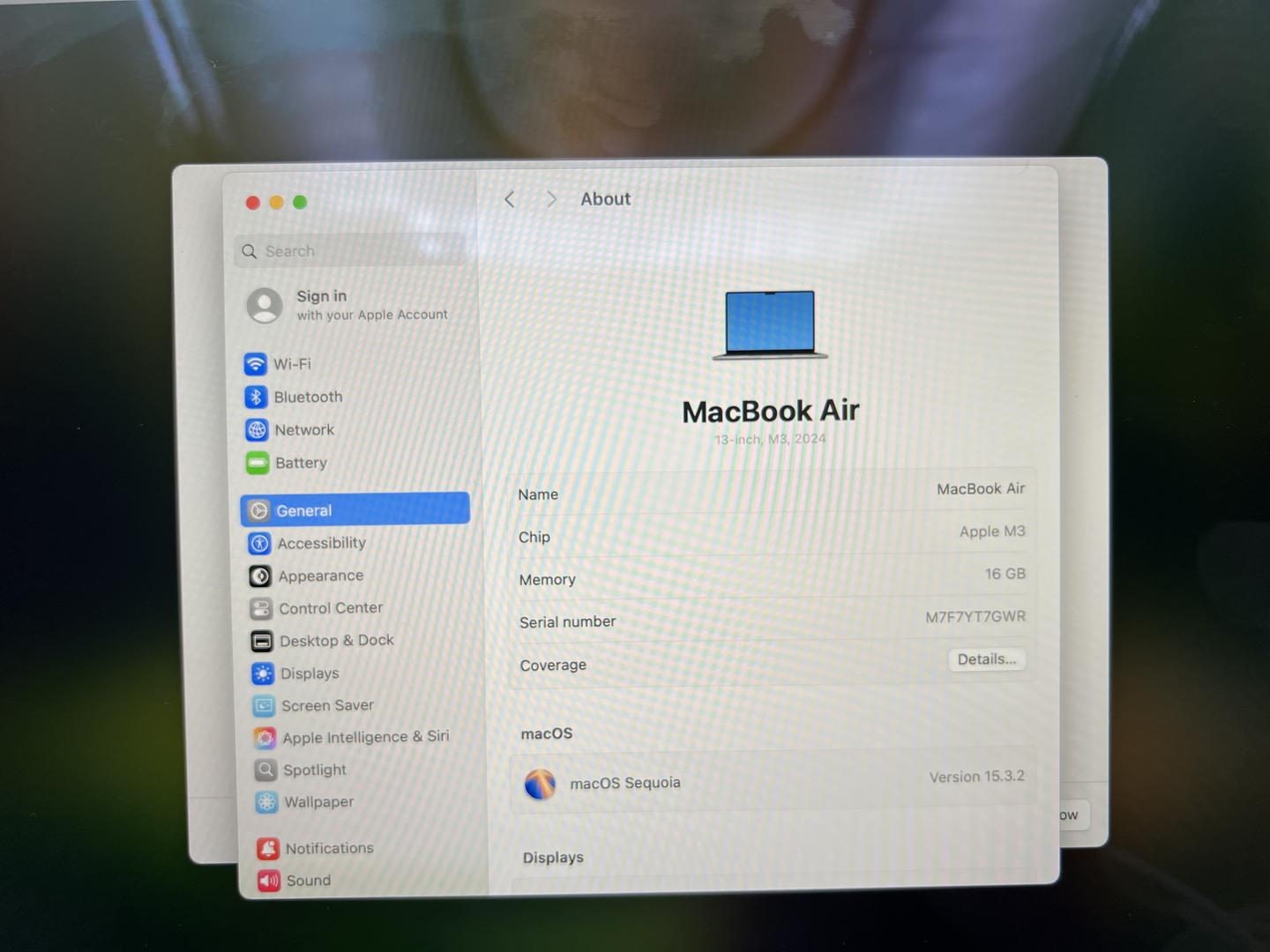Click the Memory row label
The width and height of the screenshot is (1270, 952).
point(548,580)
